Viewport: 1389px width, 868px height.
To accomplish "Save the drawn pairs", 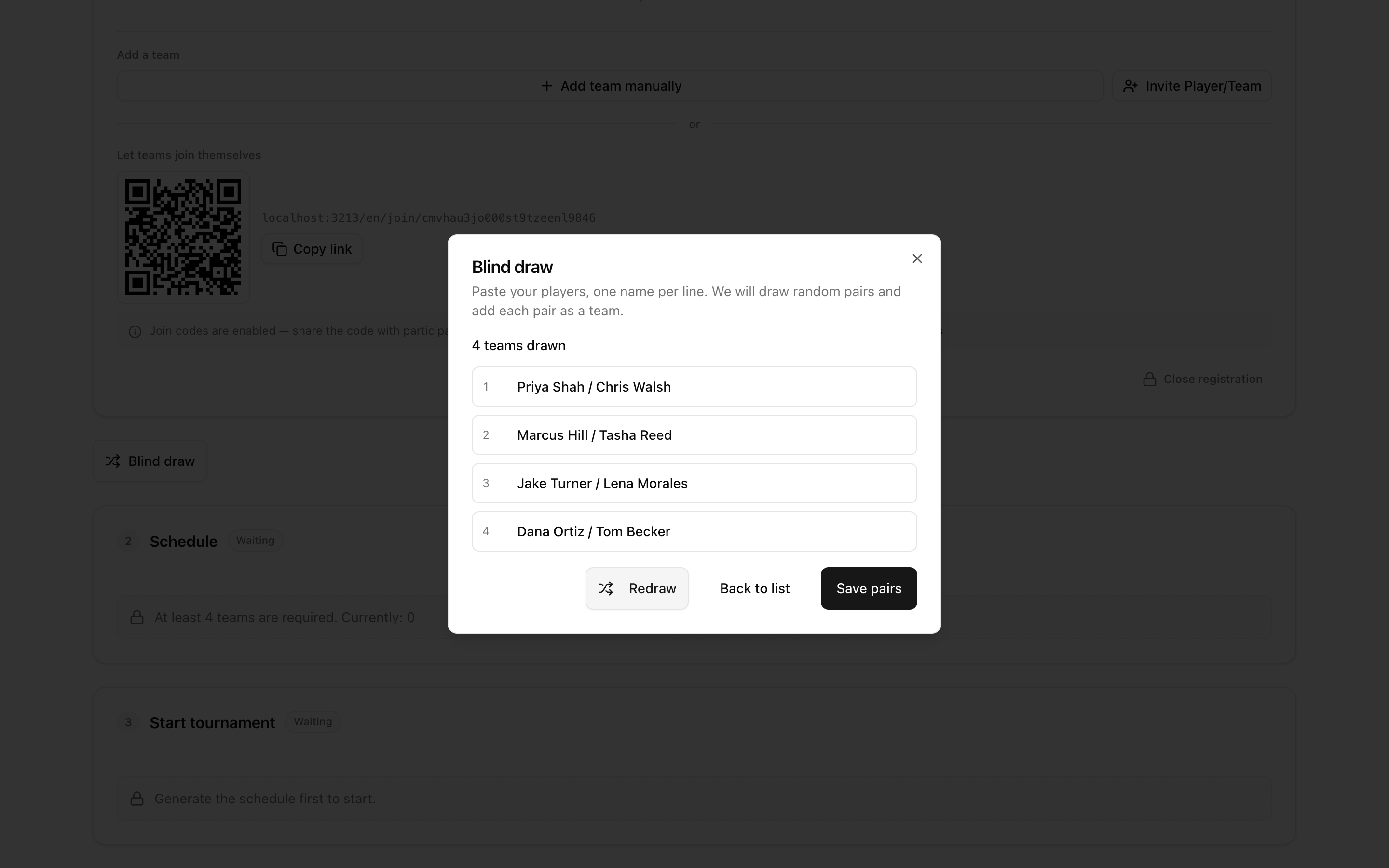I will [x=869, y=588].
